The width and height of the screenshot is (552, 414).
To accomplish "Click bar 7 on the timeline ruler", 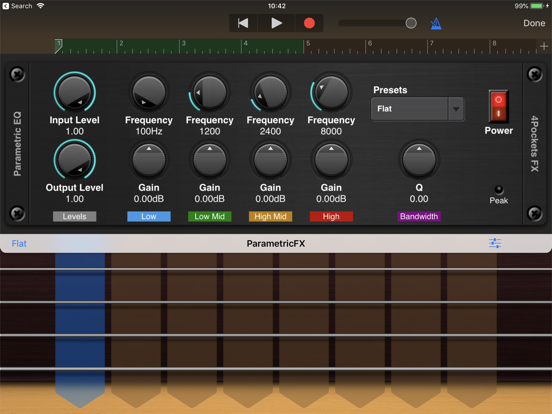I will pyautogui.click(x=432, y=43).
